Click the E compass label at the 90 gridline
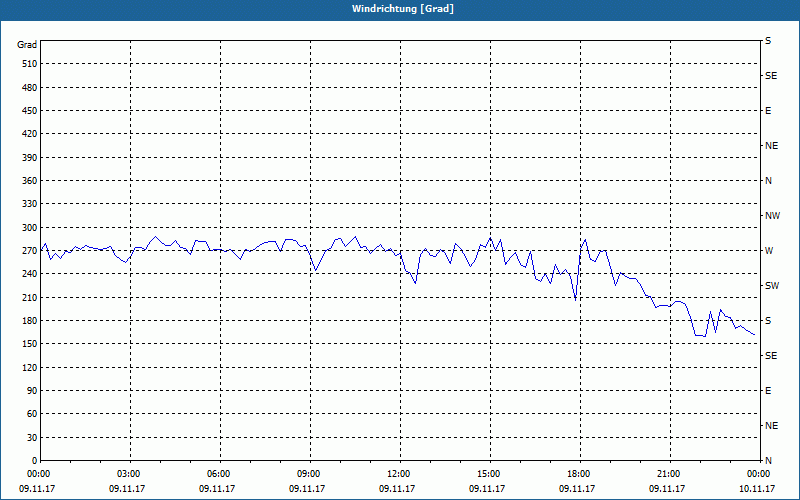 [768, 391]
